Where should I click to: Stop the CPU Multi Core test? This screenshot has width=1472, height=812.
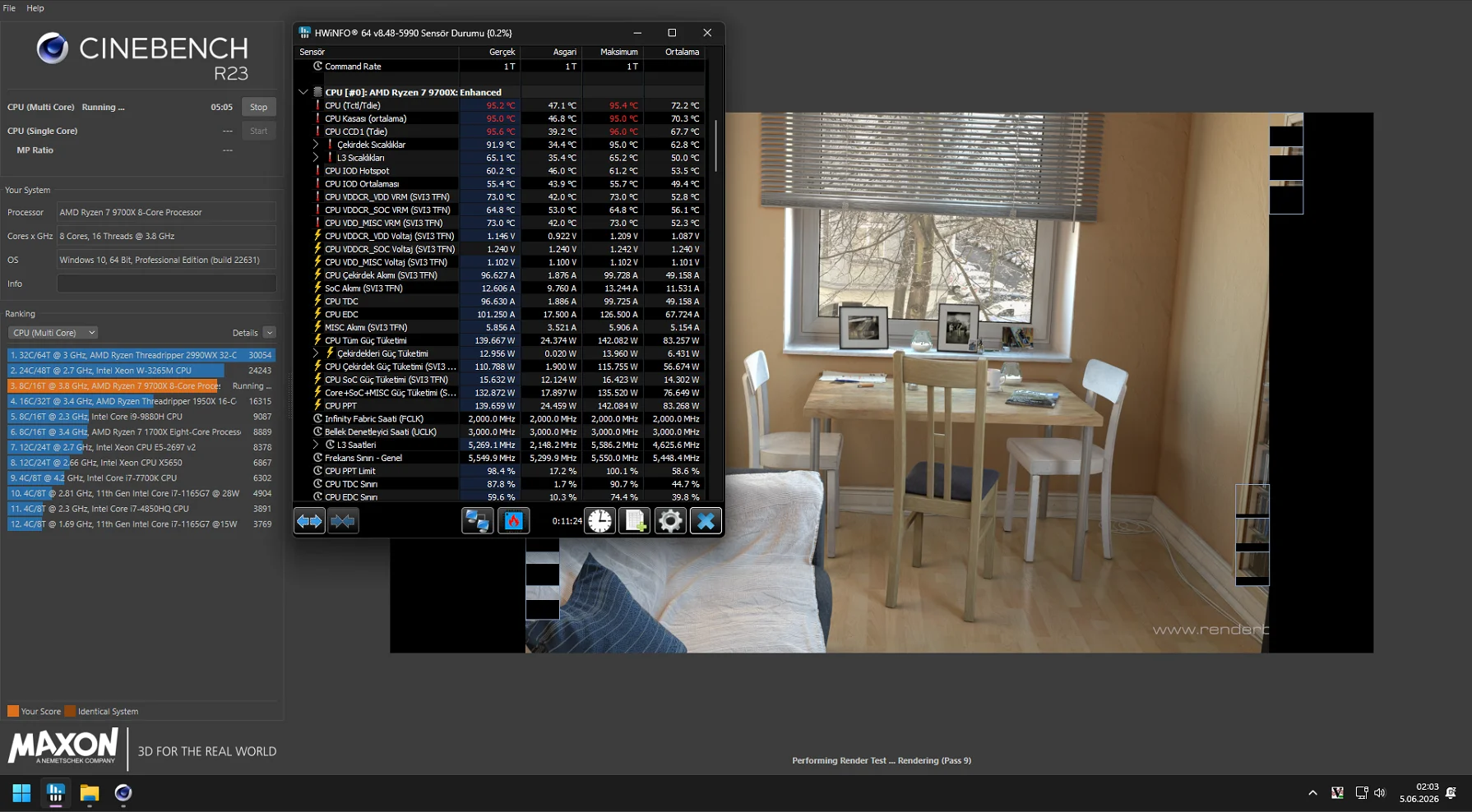pyautogui.click(x=259, y=107)
